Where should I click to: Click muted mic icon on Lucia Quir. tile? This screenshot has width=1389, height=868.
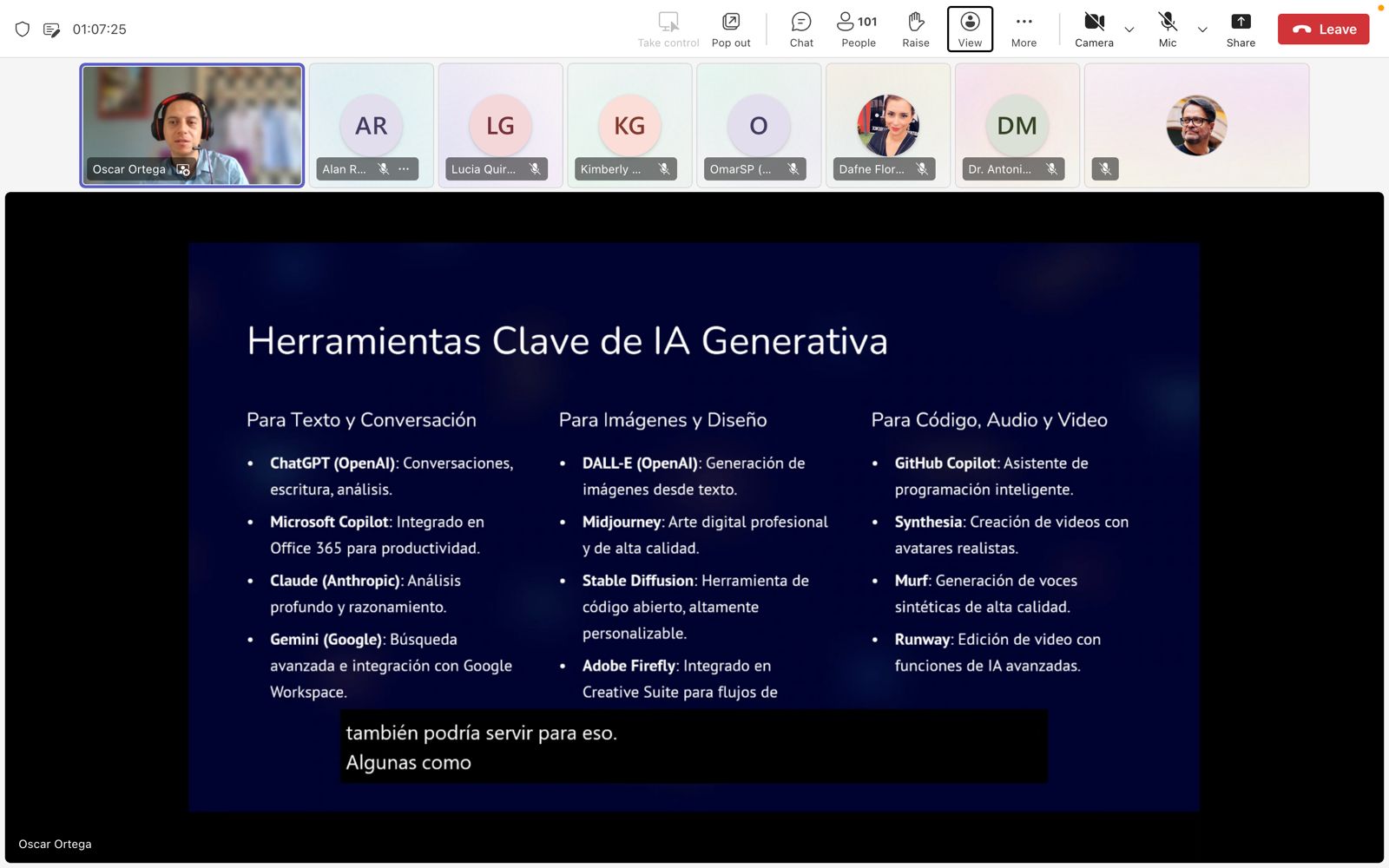click(535, 168)
